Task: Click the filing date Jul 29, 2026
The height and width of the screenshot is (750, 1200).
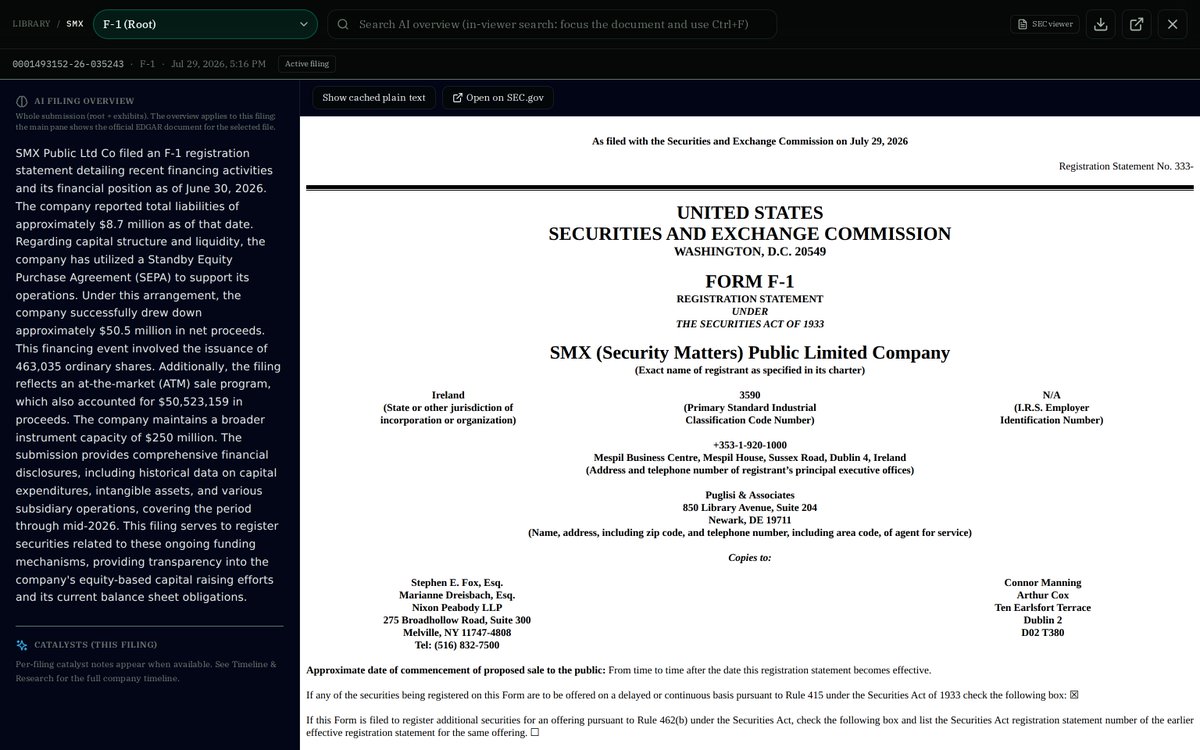Action: (x=218, y=64)
